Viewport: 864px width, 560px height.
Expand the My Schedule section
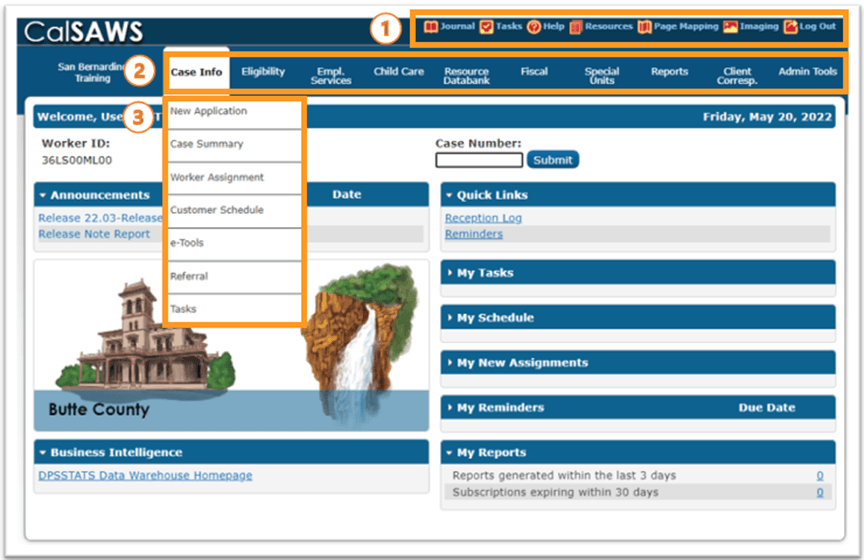(x=450, y=318)
